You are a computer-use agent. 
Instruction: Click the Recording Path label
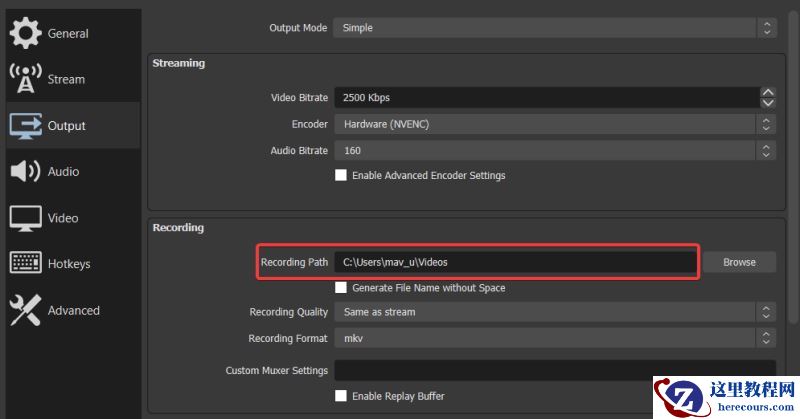[x=294, y=262]
